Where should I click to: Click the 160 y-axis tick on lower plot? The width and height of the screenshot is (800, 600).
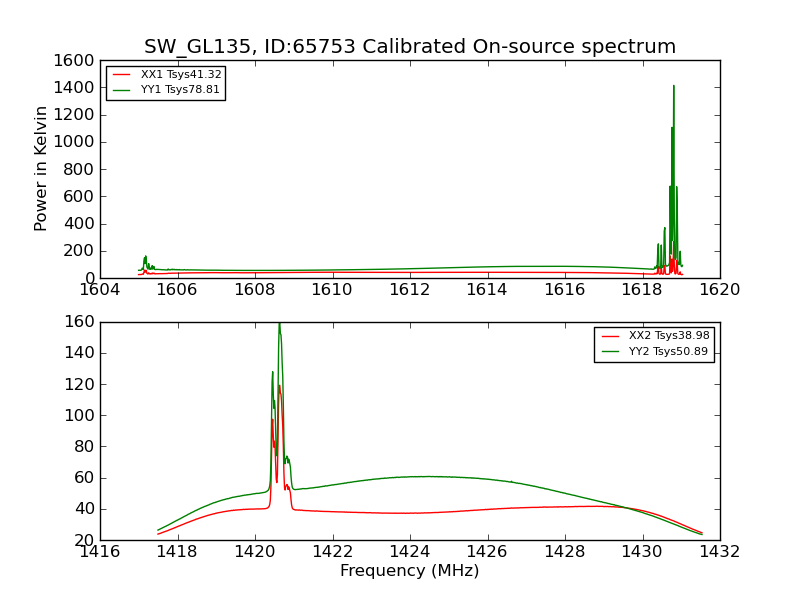point(80,321)
